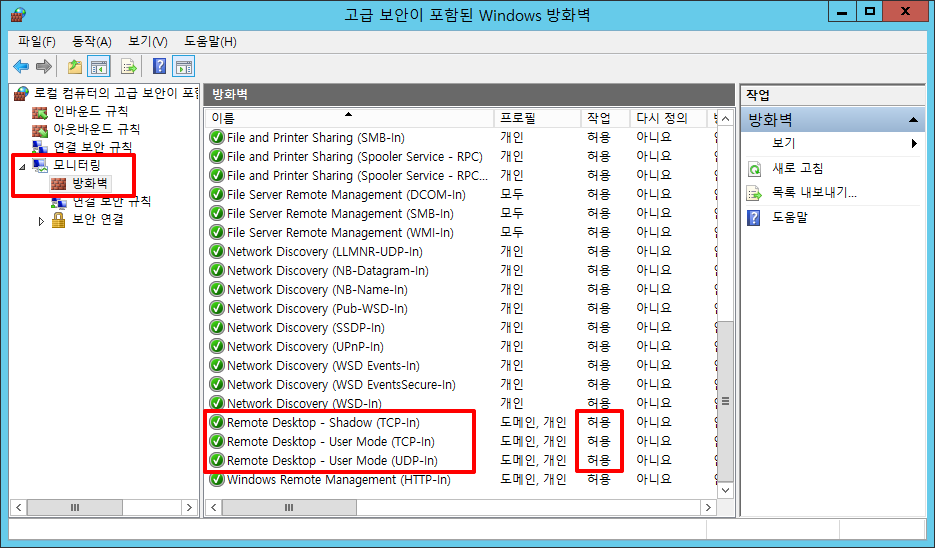Sort by the 프로필 column header
The width and height of the screenshot is (935, 548).
pos(537,118)
